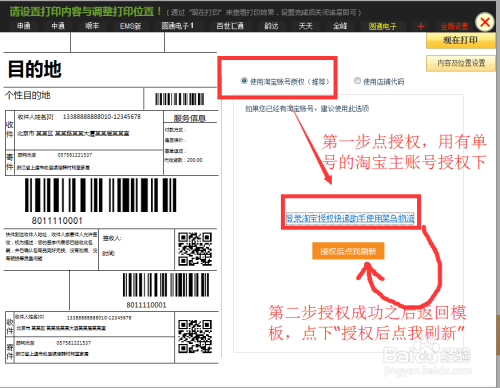Click the upper sender phone number 057581221537
The image size is (500, 388).
coord(75,155)
